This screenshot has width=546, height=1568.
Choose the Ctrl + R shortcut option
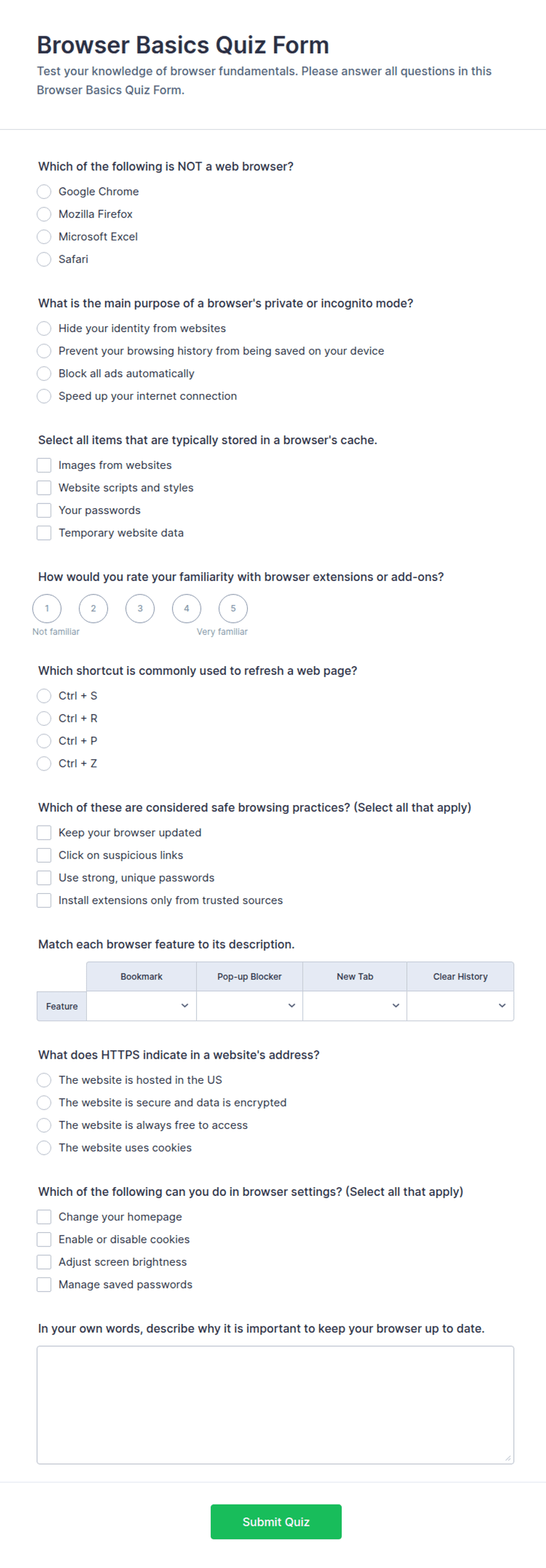coord(44,719)
